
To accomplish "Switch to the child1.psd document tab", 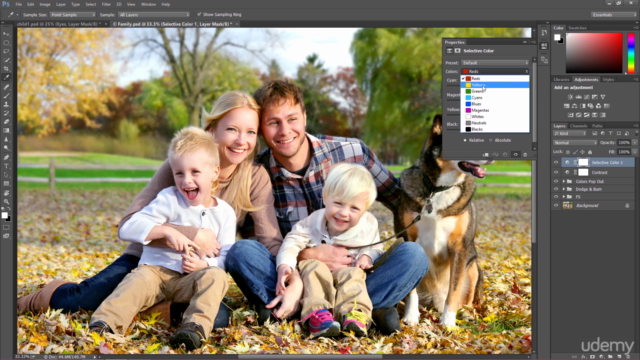I will [x=58, y=24].
